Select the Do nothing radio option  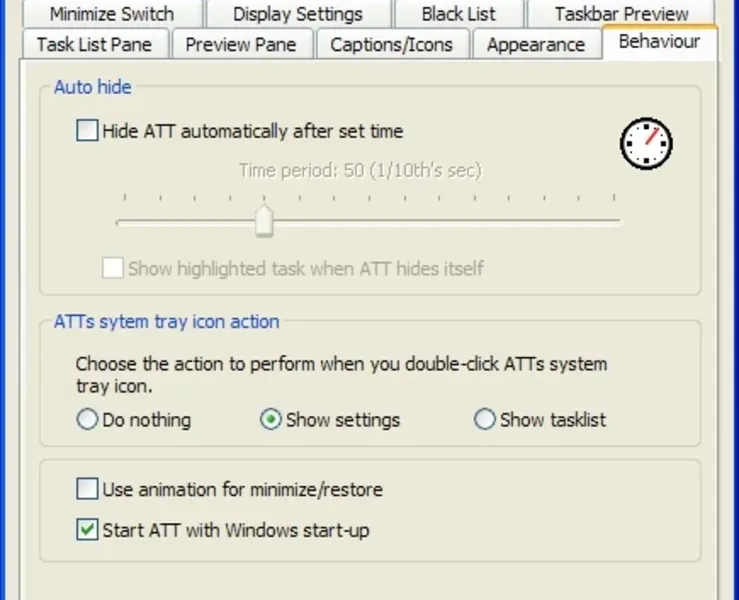88,420
